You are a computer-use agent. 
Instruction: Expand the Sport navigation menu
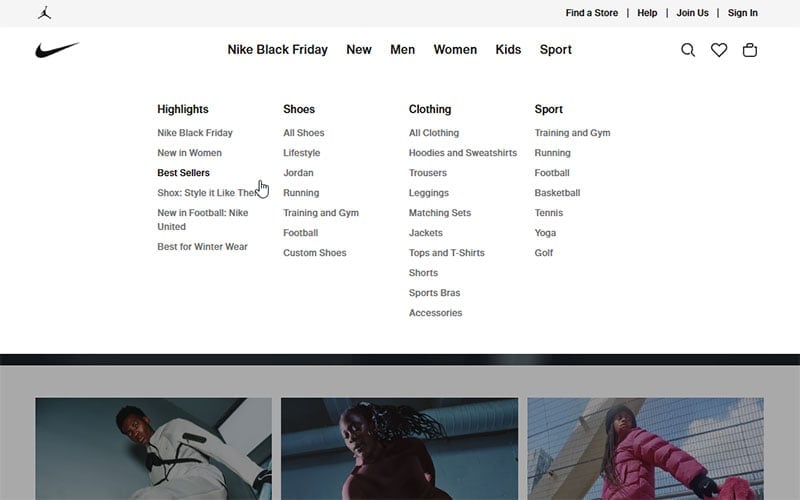pyautogui.click(x=556, y=50)
